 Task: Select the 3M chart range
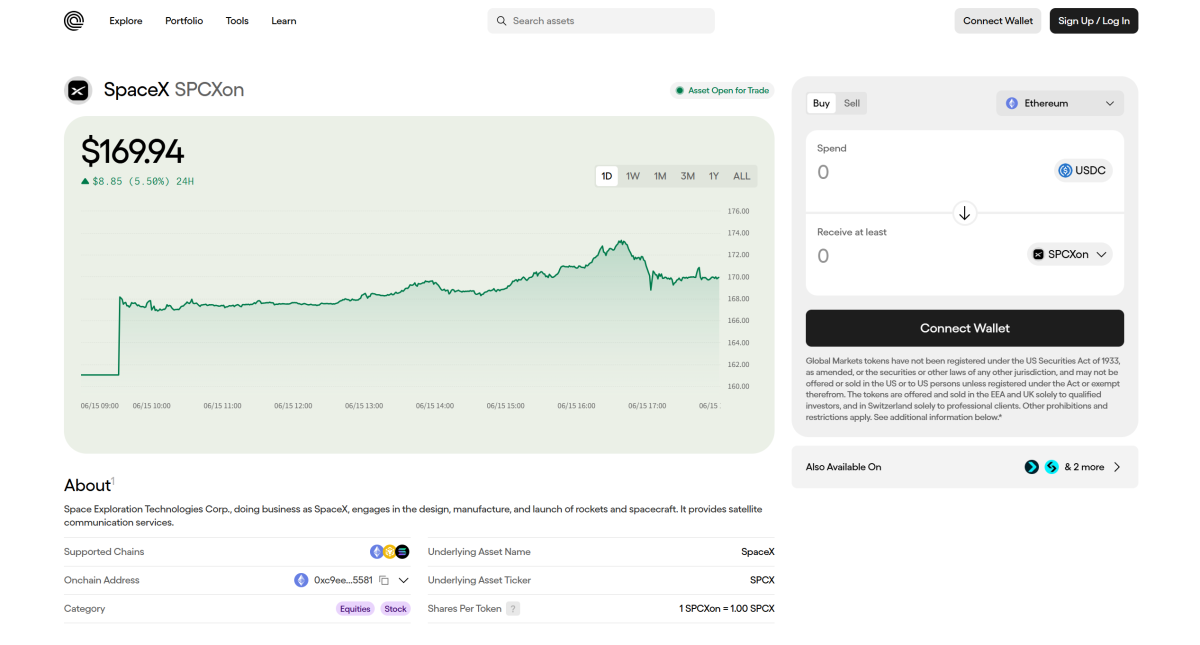click(688, 176)
